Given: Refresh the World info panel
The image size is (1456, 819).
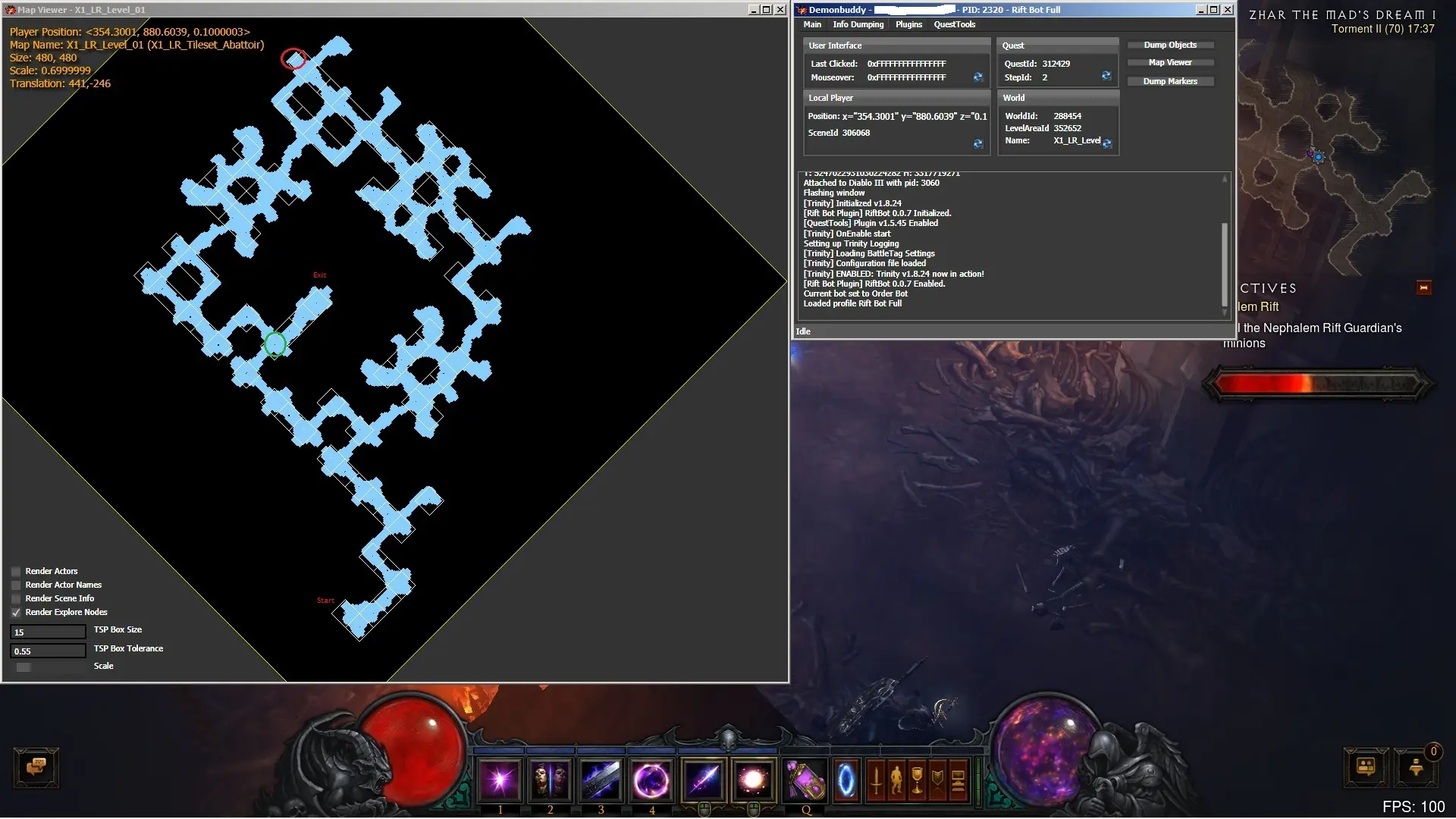Looking at the screenshot, I should point(1106,143).
